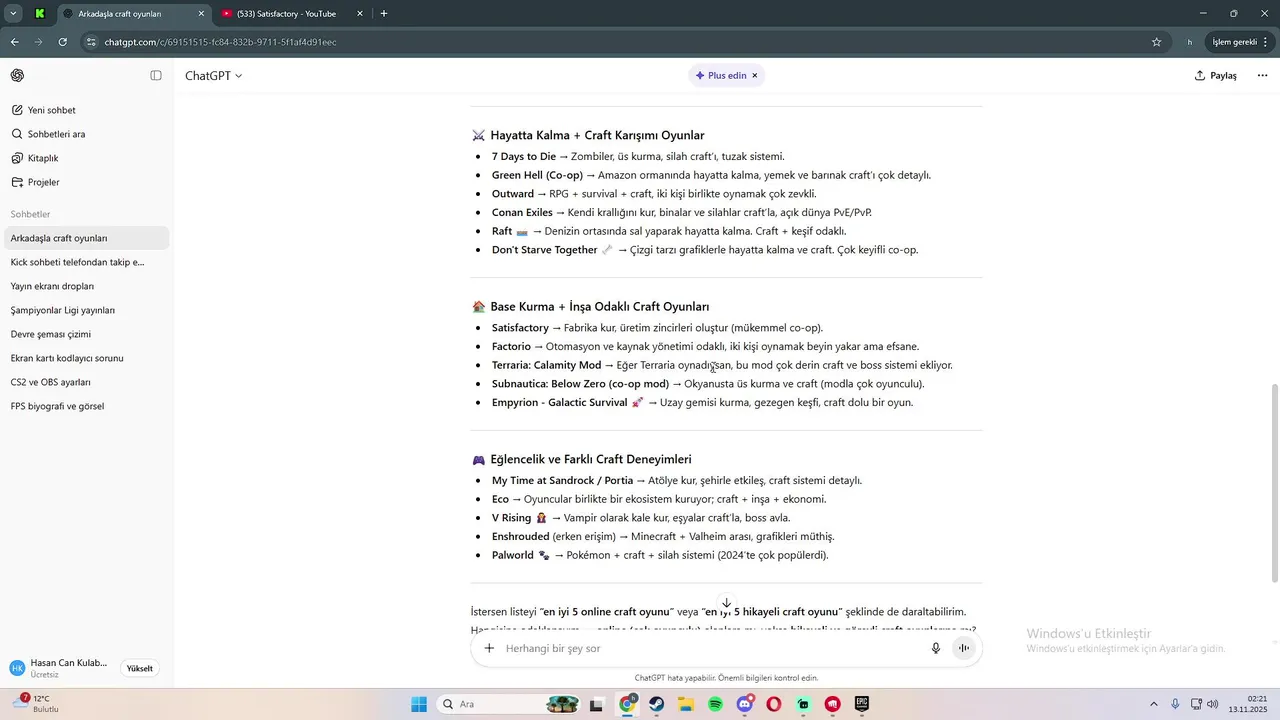Click the ChatGPT logo in the sidebar

pyautogui.click(x=17, y=75)
